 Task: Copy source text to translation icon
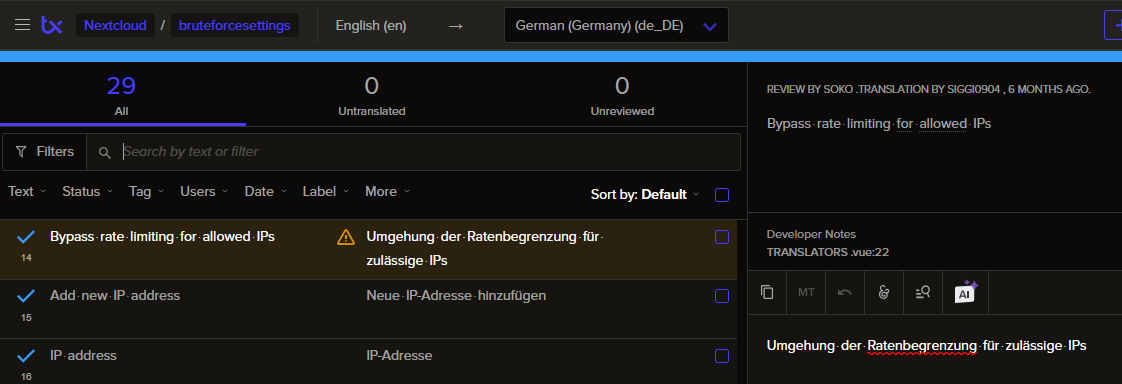click(x=767, y=292)
